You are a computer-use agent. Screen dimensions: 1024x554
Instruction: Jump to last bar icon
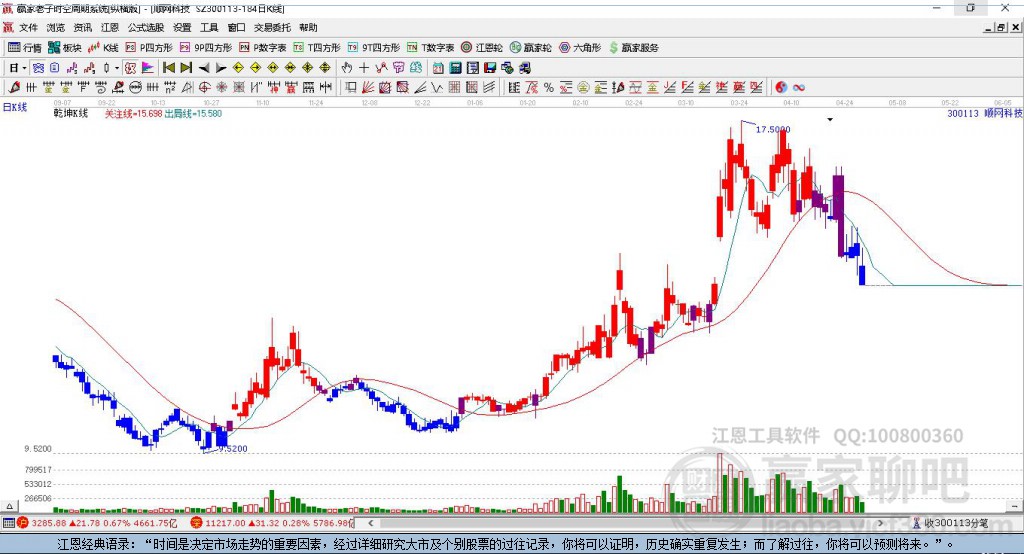[x=186, y=68]
